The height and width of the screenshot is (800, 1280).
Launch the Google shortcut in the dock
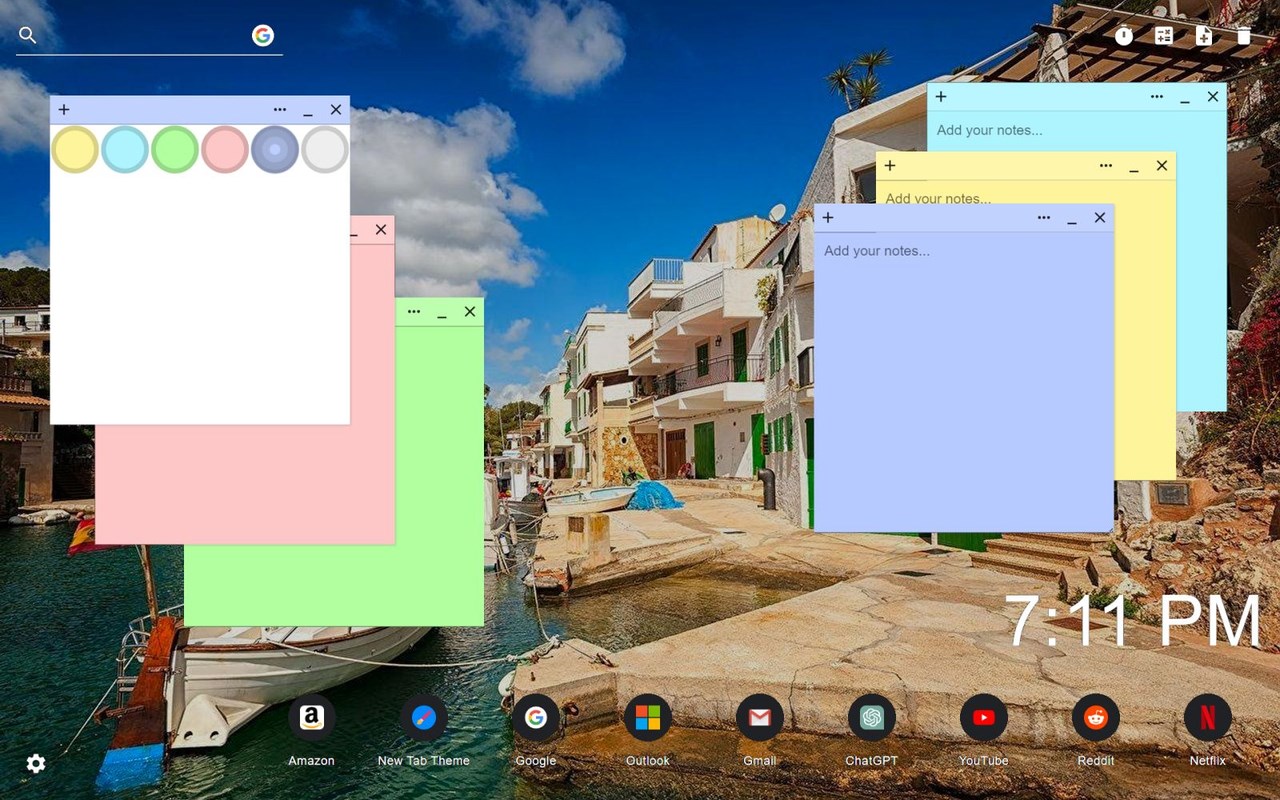(x=536, y=718)
